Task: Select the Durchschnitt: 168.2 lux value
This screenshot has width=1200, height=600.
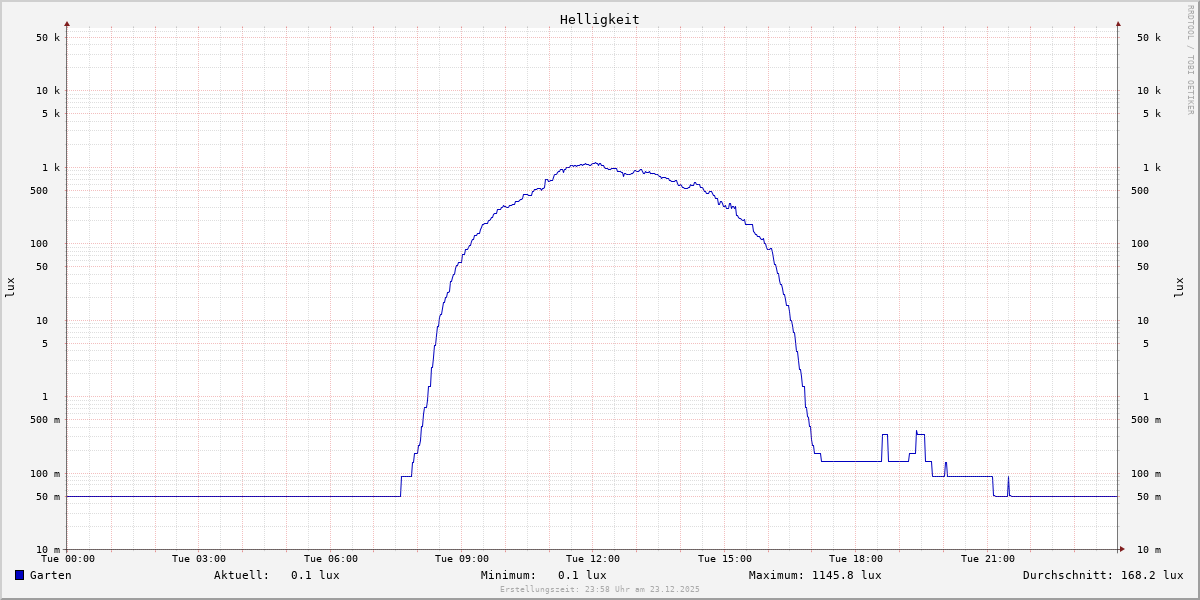Action: [x=1102, y=575]
